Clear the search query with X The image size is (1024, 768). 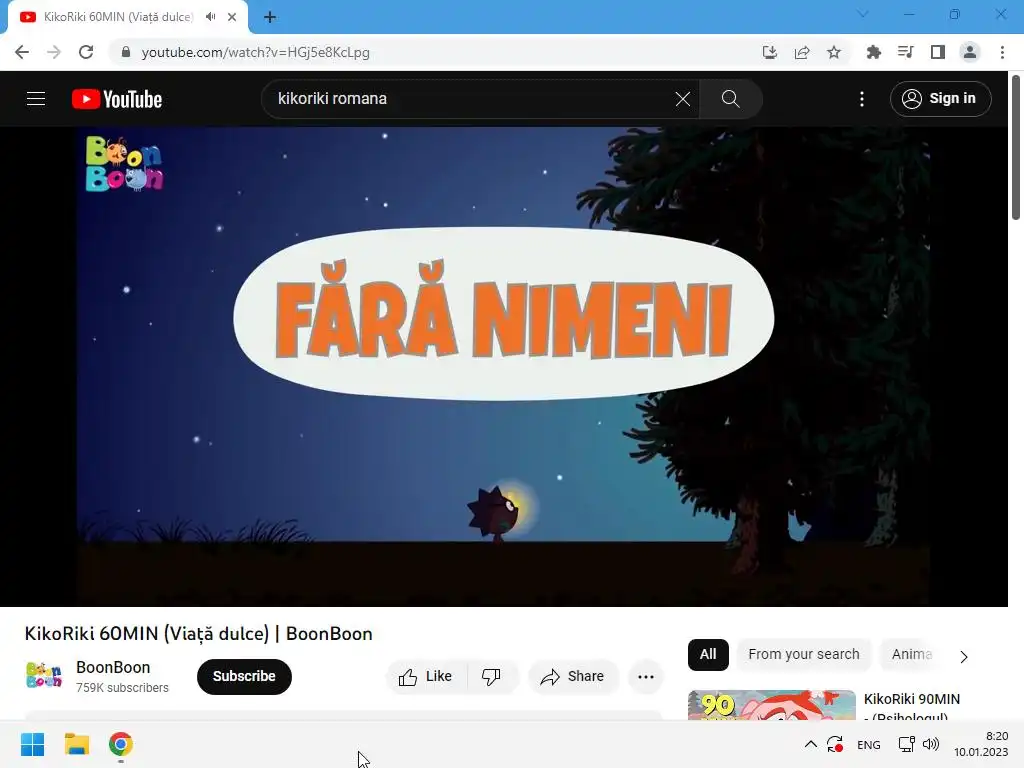coord(682,99)
